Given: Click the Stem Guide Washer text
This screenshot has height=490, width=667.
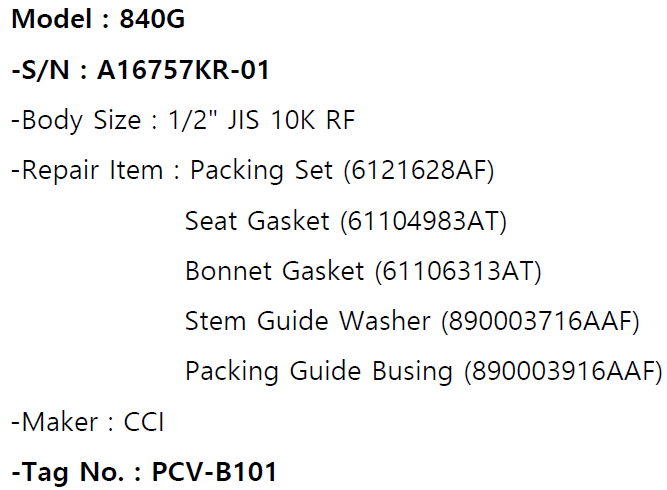Looking at the screenshot, I should pyautogui.click(x=308, y=321).
